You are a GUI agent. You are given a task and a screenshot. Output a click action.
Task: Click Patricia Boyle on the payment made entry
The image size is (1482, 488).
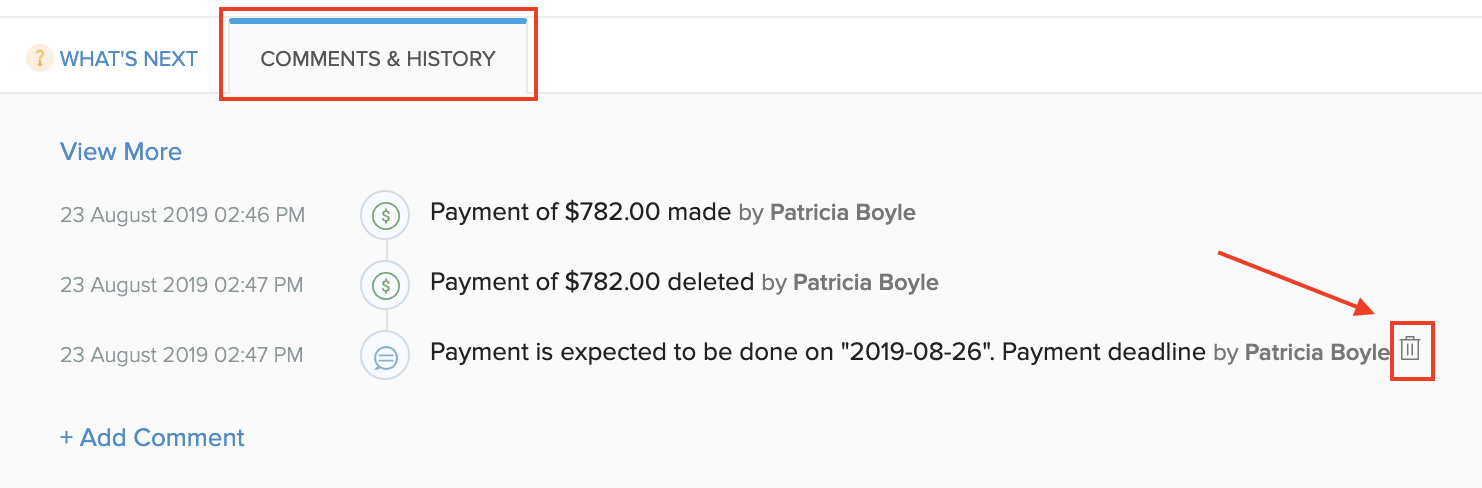pos(842,212)
